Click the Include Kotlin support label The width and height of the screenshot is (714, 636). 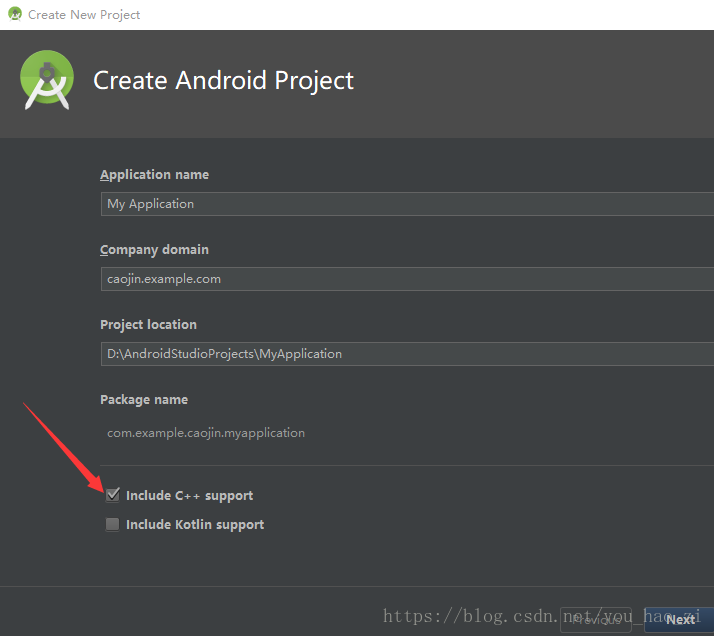pos(195,524)
